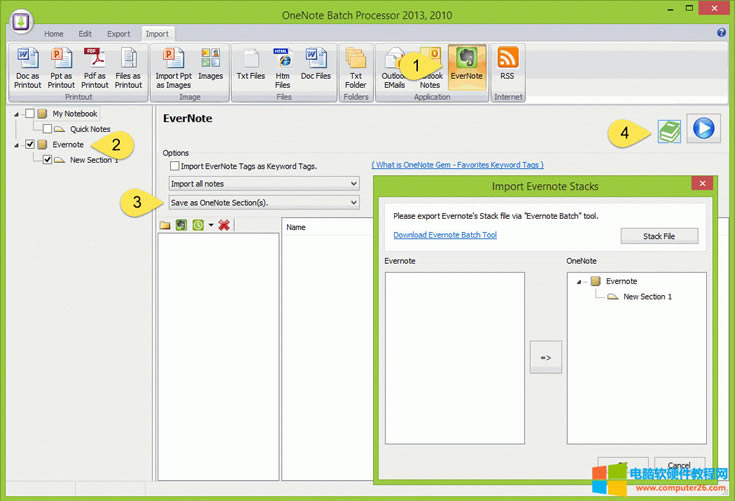Click the Stack File button

(659, 236)
